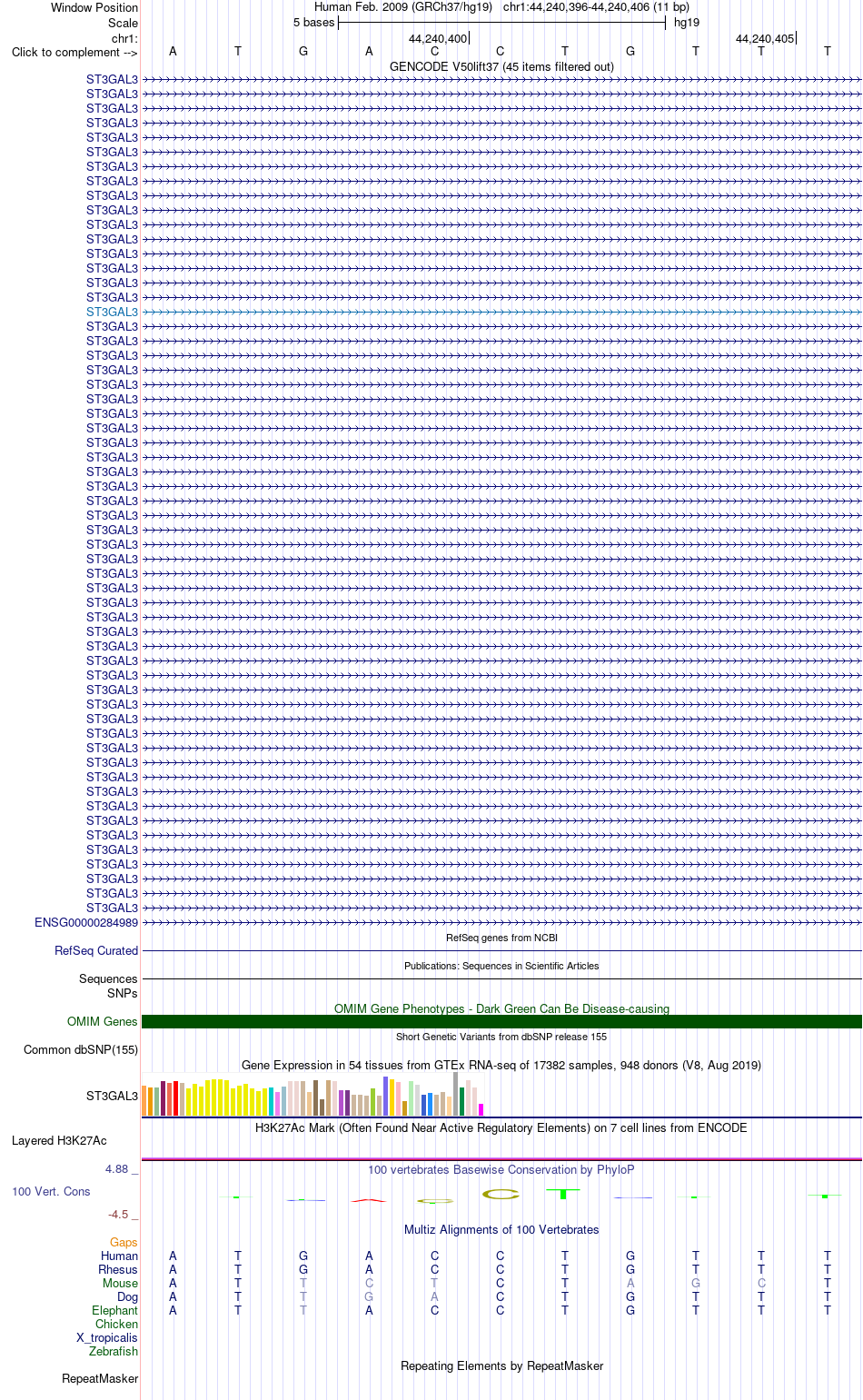
Task: Click the H3K27Ac Mark track title
Action: pyautogui.click(x=501, y=1127)
